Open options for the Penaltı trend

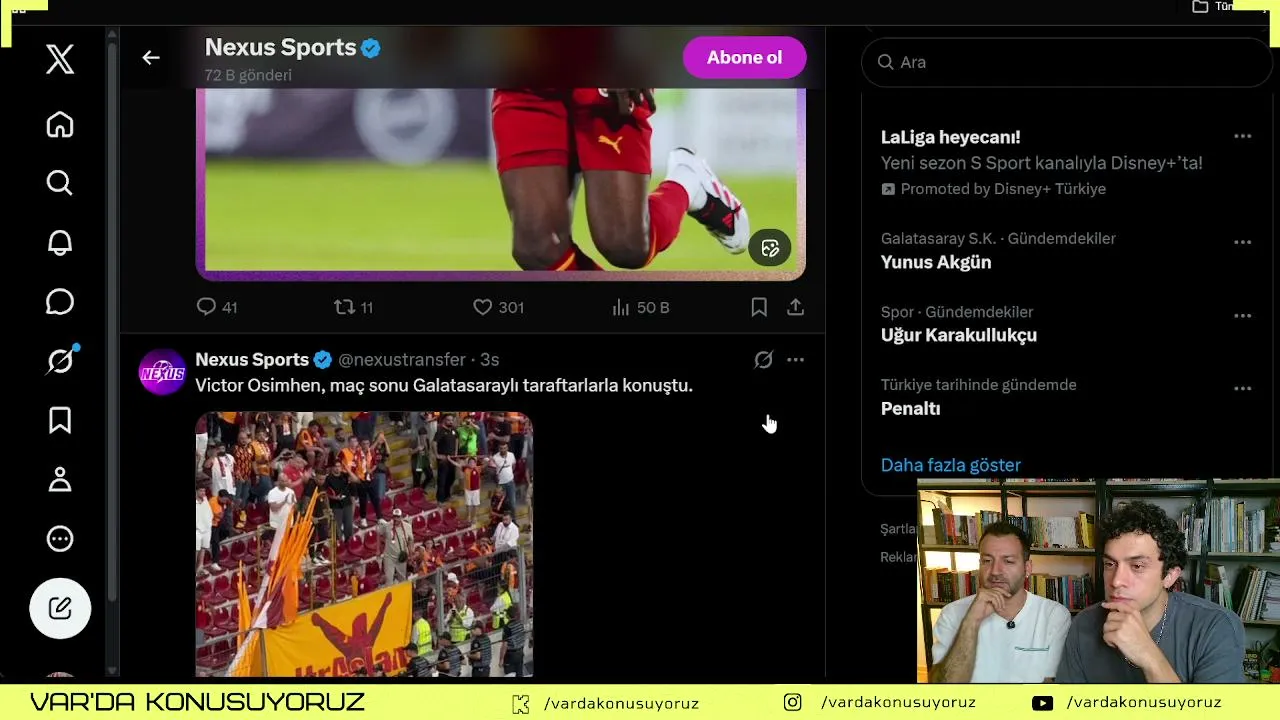click(x=1242, y=389)
